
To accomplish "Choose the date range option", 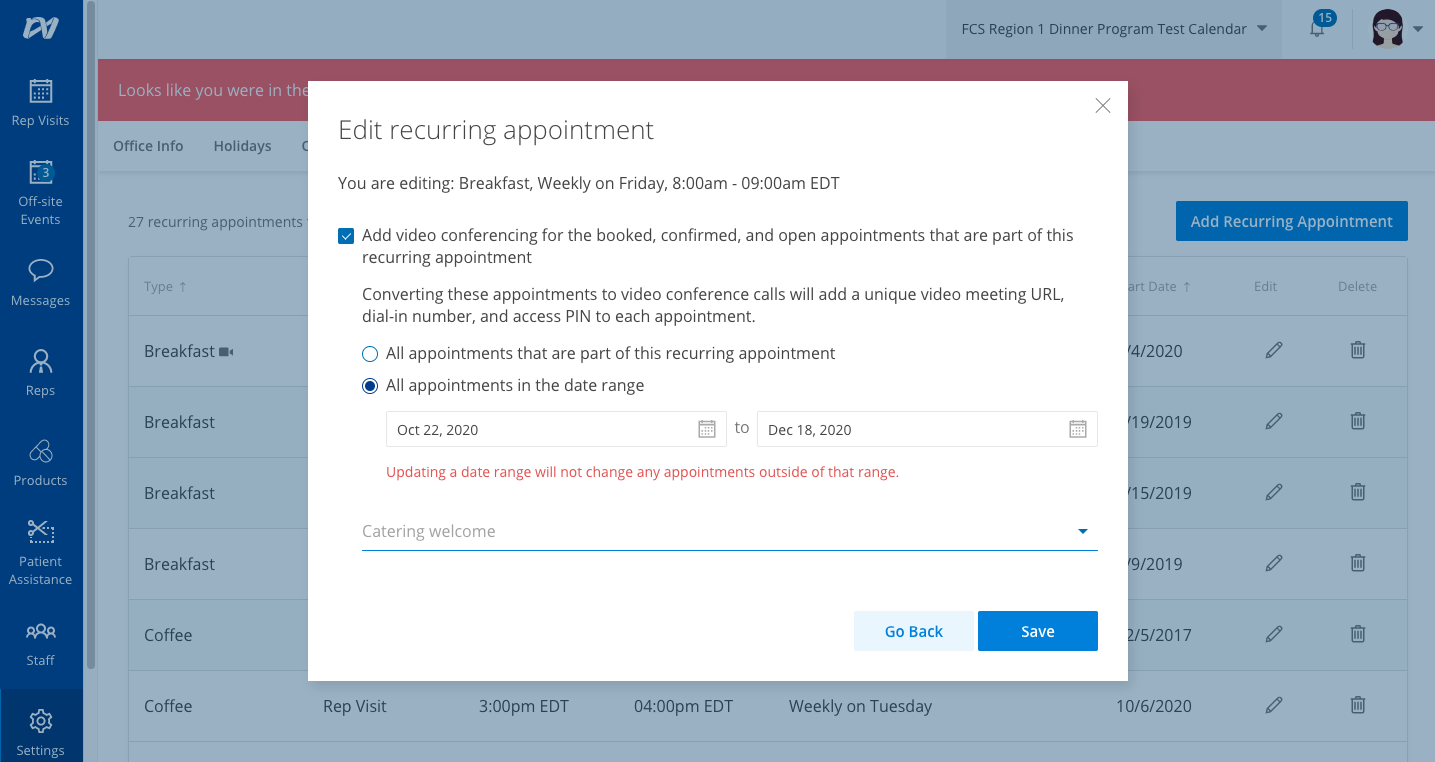I will (x=370, y=385).
